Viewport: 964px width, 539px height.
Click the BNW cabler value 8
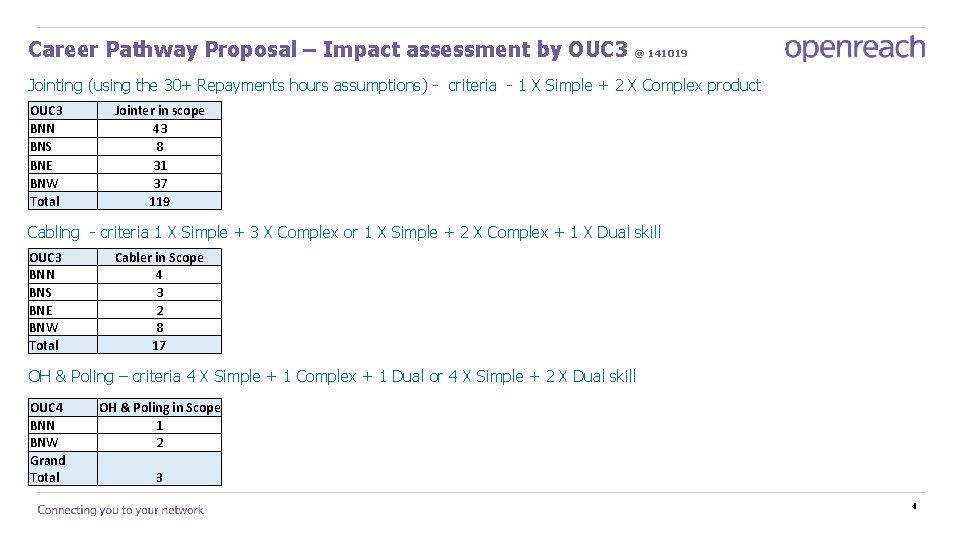tap(159, 328)
